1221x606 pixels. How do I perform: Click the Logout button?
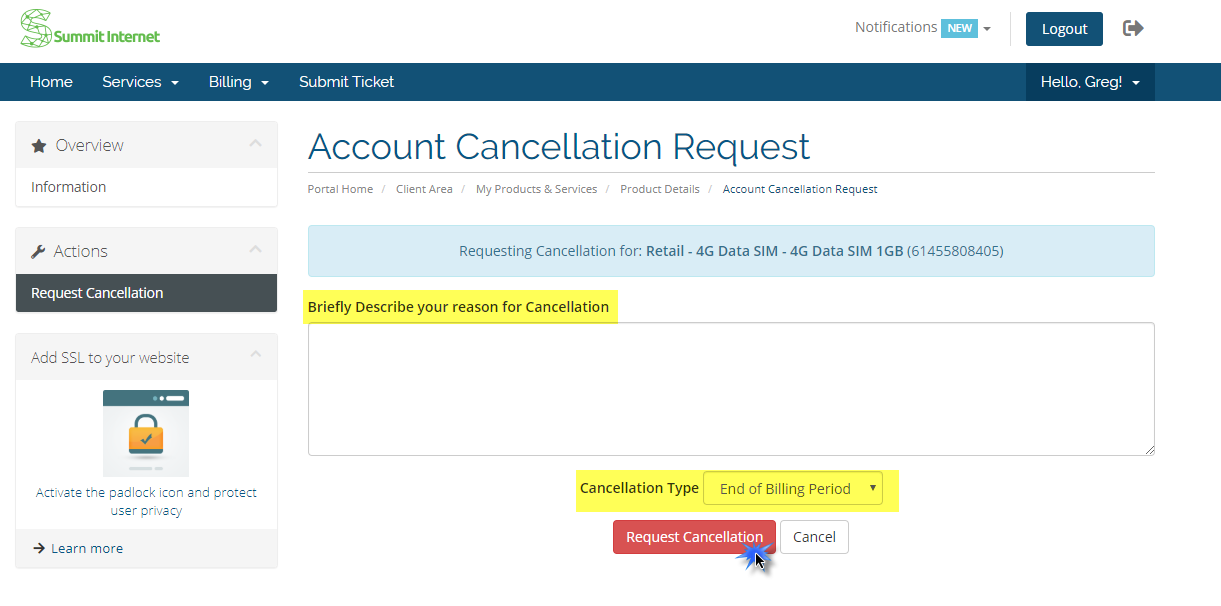pyautogui.click(x=1064, y=29)
